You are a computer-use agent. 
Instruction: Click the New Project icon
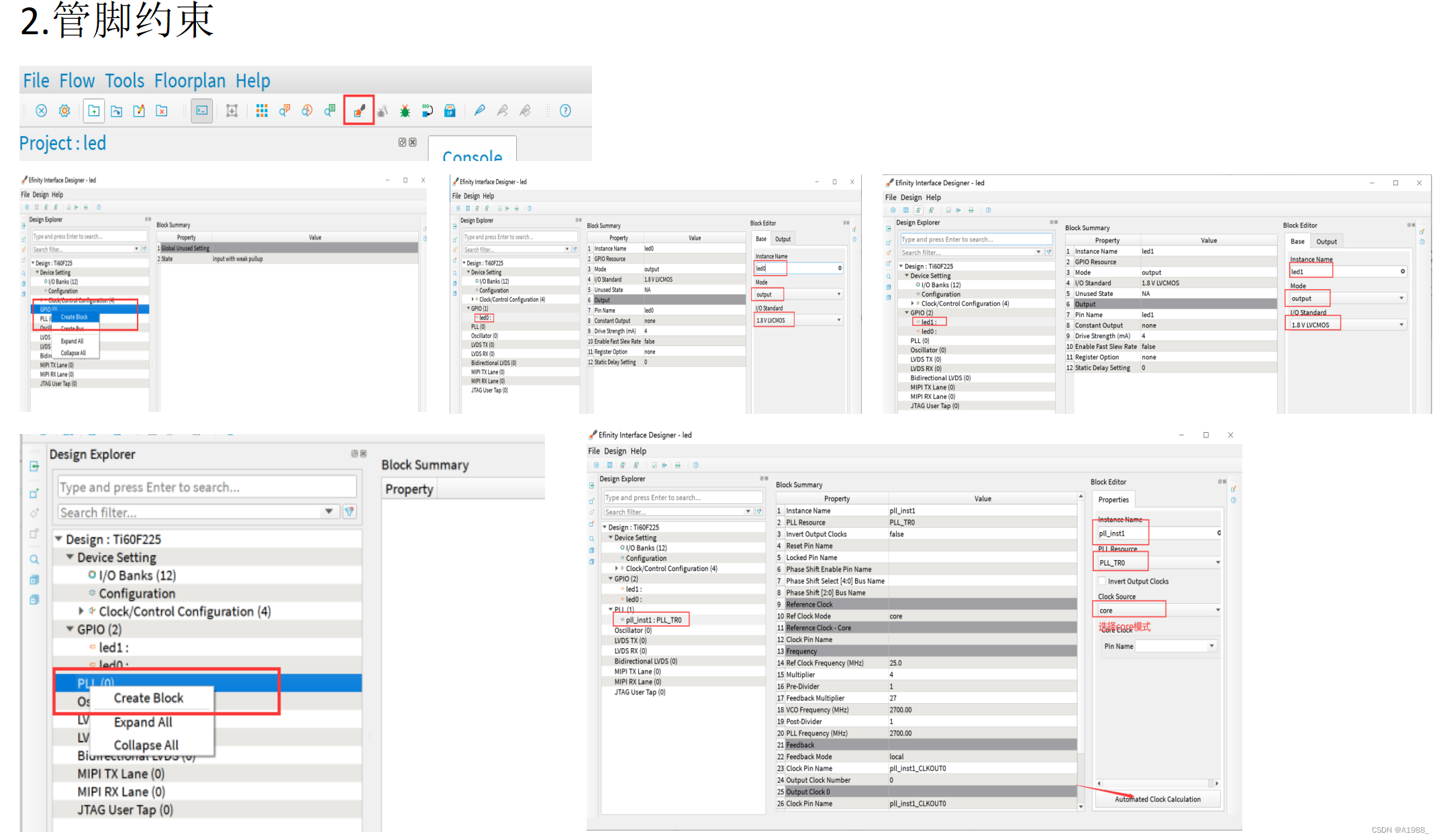[x=94, y=111]
